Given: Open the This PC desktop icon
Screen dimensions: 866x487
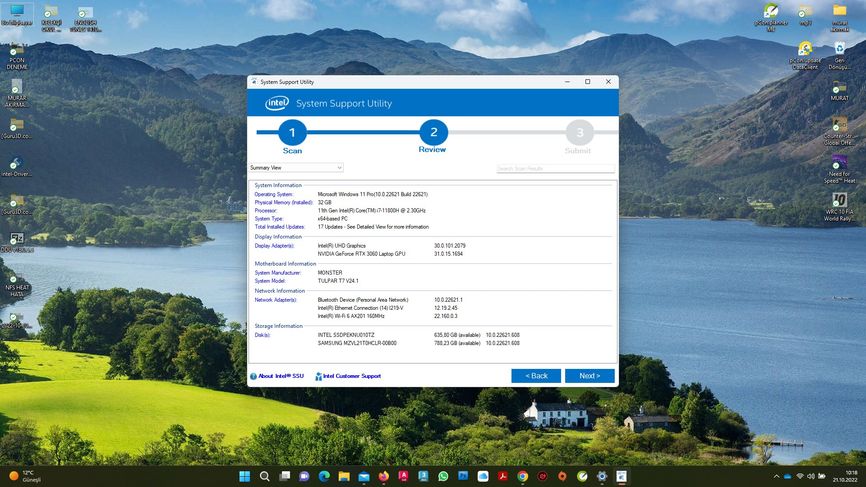Looking at the screenshot, I should tap(17, 15).
